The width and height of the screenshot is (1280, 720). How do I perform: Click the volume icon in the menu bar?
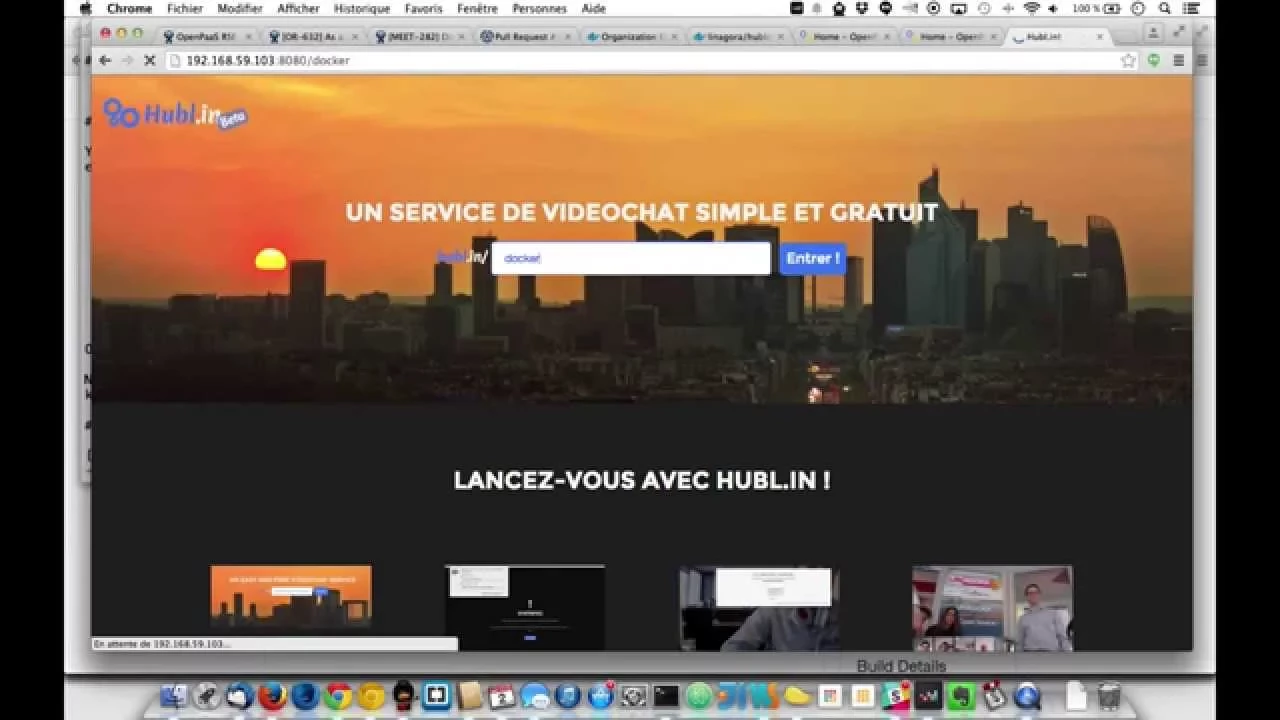point(1053,8)
